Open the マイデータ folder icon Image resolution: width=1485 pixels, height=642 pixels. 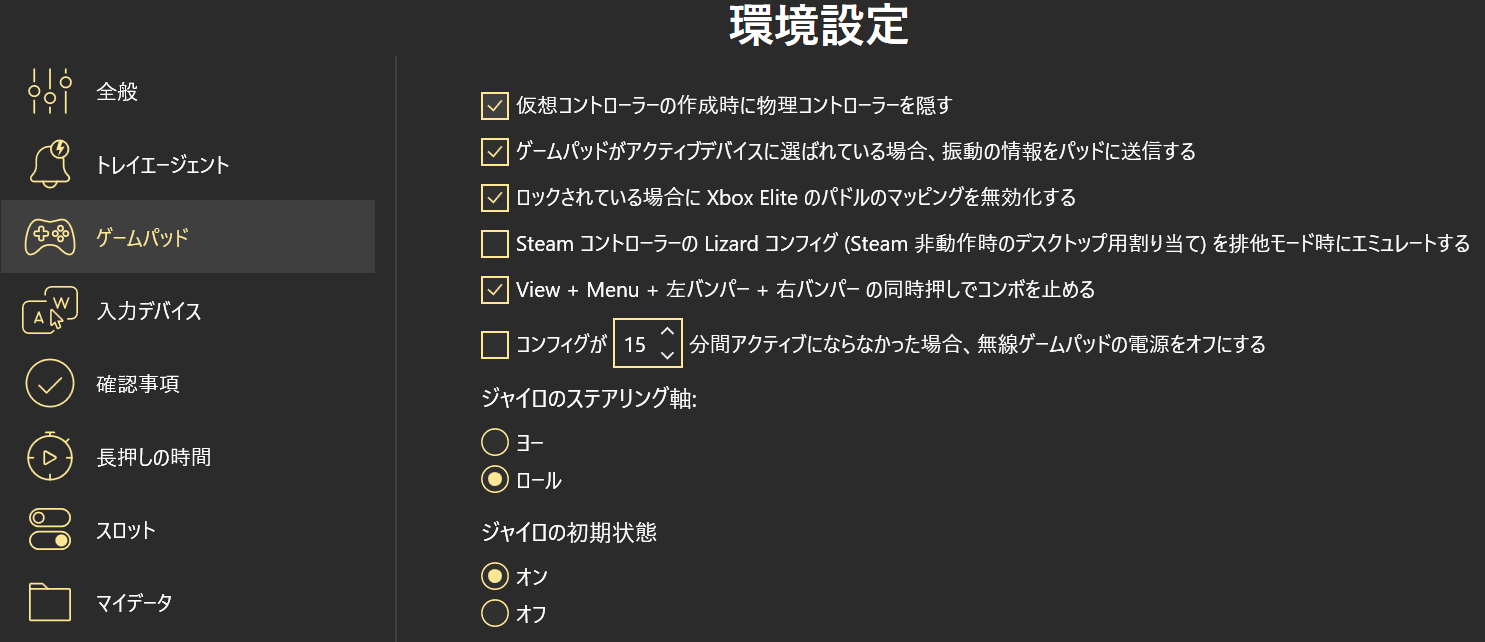click(x=48, y=603)
